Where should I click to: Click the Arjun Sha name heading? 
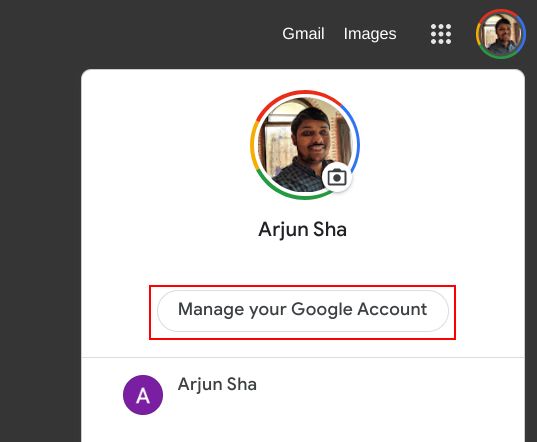303,229
